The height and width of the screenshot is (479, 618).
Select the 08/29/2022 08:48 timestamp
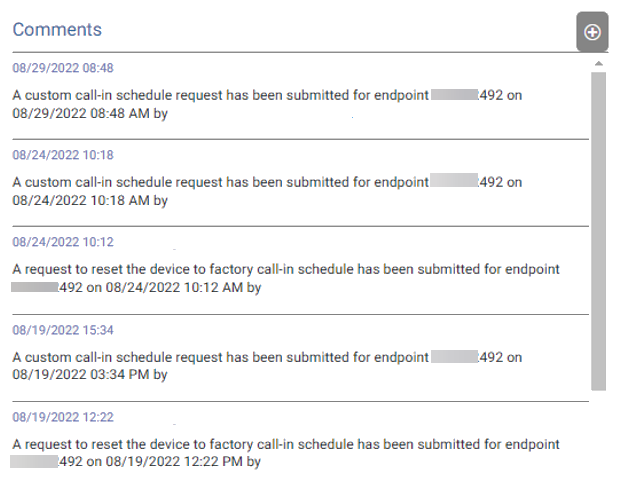(x=63, y=68)
